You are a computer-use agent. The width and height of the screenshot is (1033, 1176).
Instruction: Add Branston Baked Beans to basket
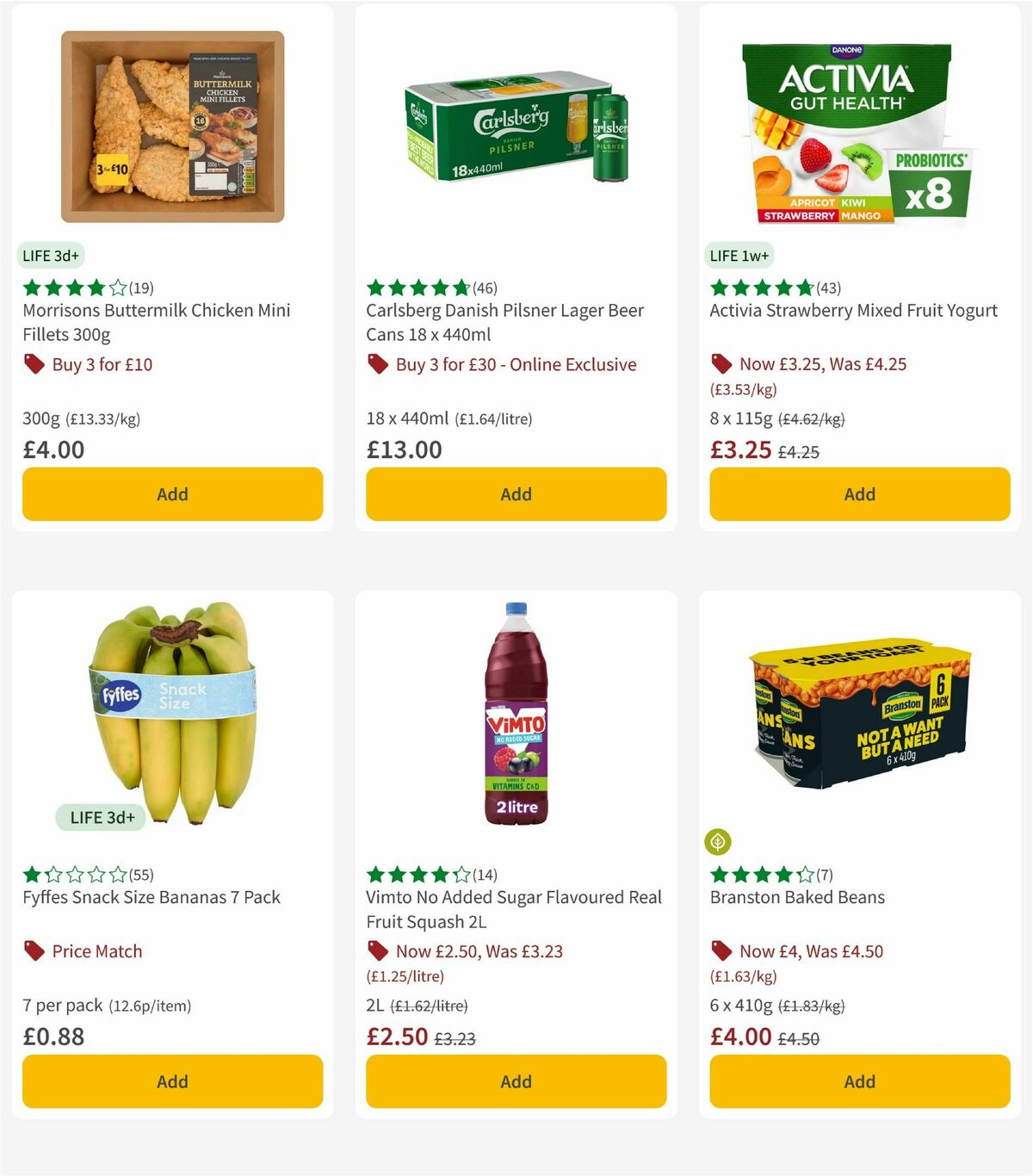pyautogui.click(x=858, y=1081)
